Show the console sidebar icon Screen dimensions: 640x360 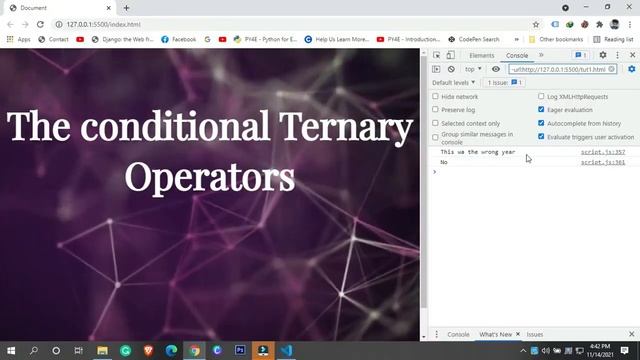pos(436,69)
